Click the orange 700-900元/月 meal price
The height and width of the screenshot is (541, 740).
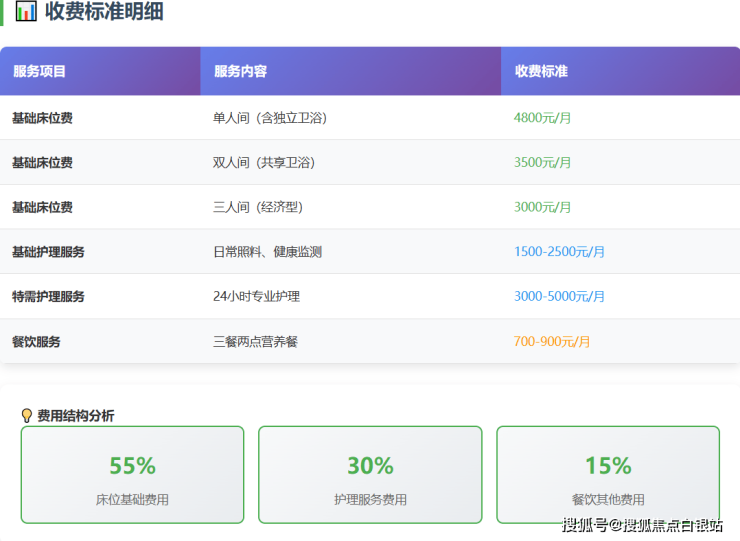point(552,342)
